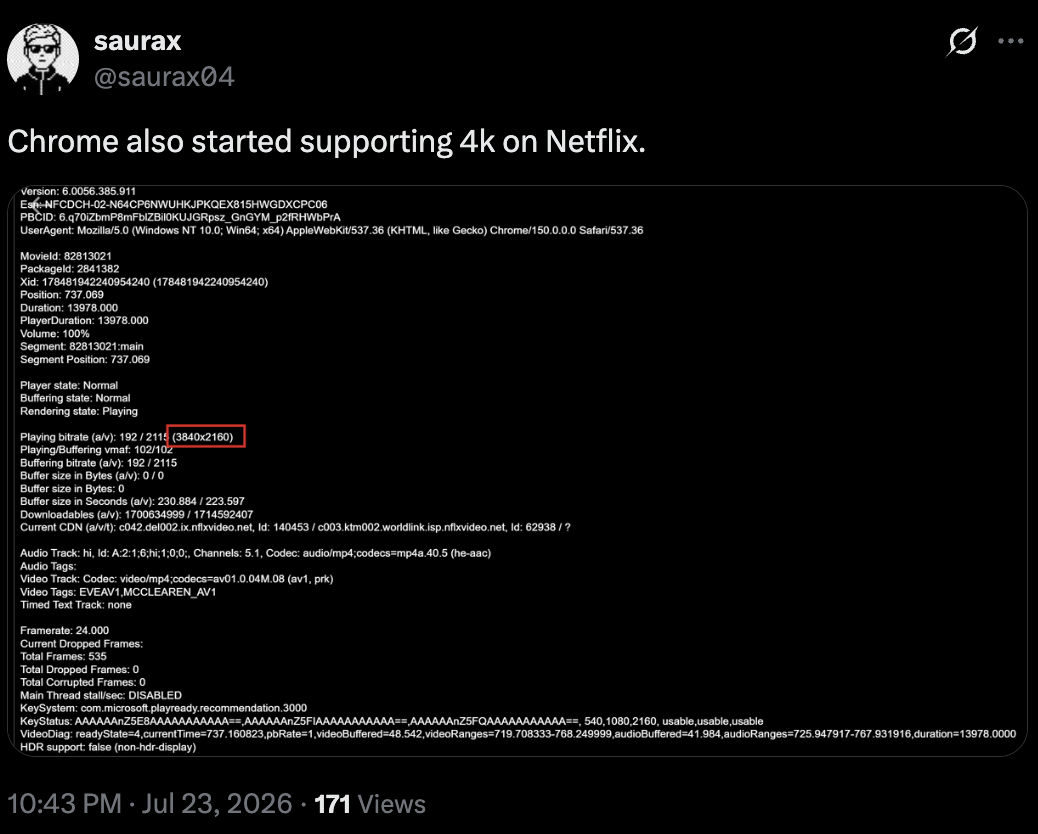Click the MovieId: 82813021 text

tap(66, 255)
